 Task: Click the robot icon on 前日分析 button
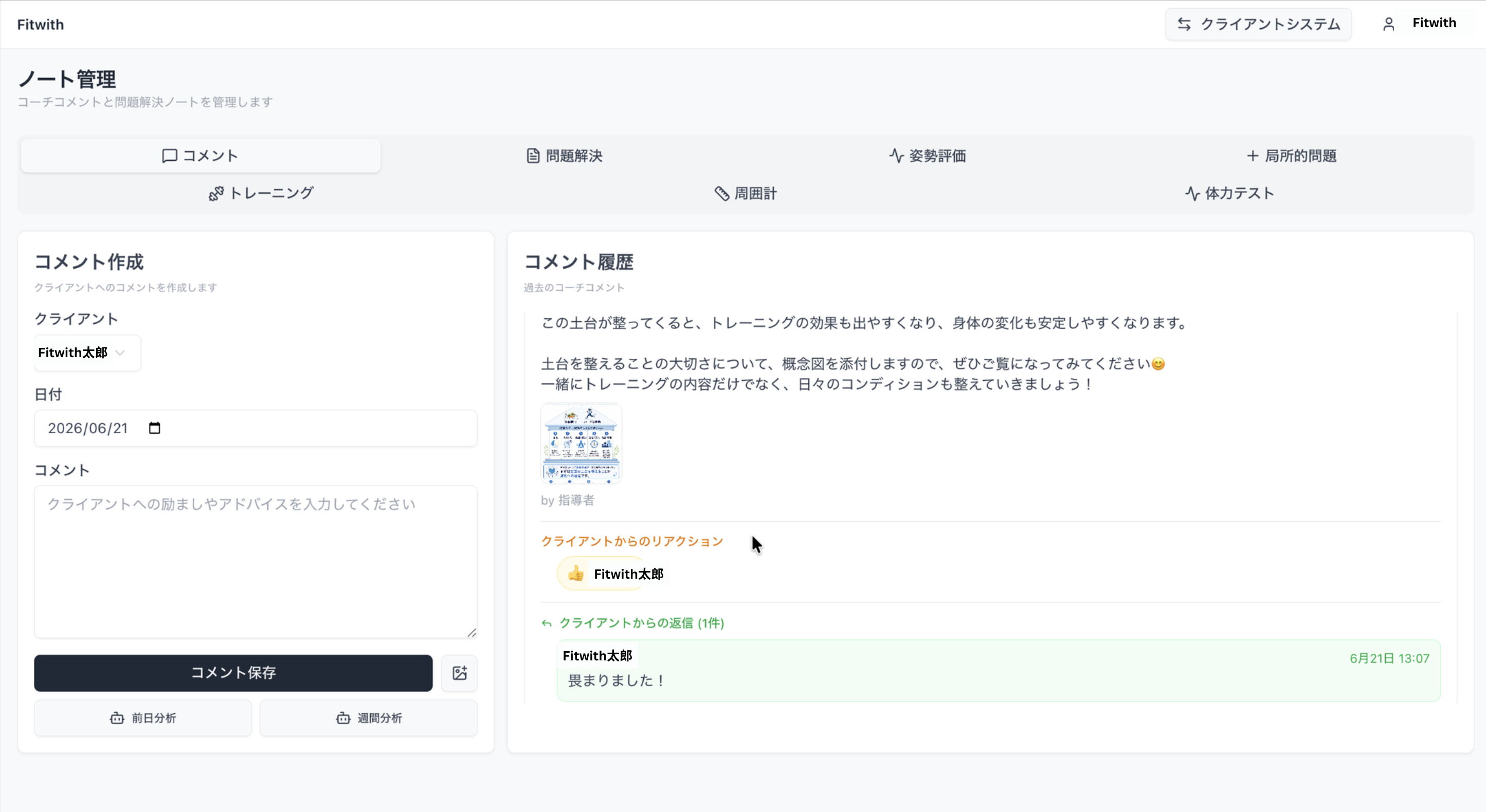117,718
